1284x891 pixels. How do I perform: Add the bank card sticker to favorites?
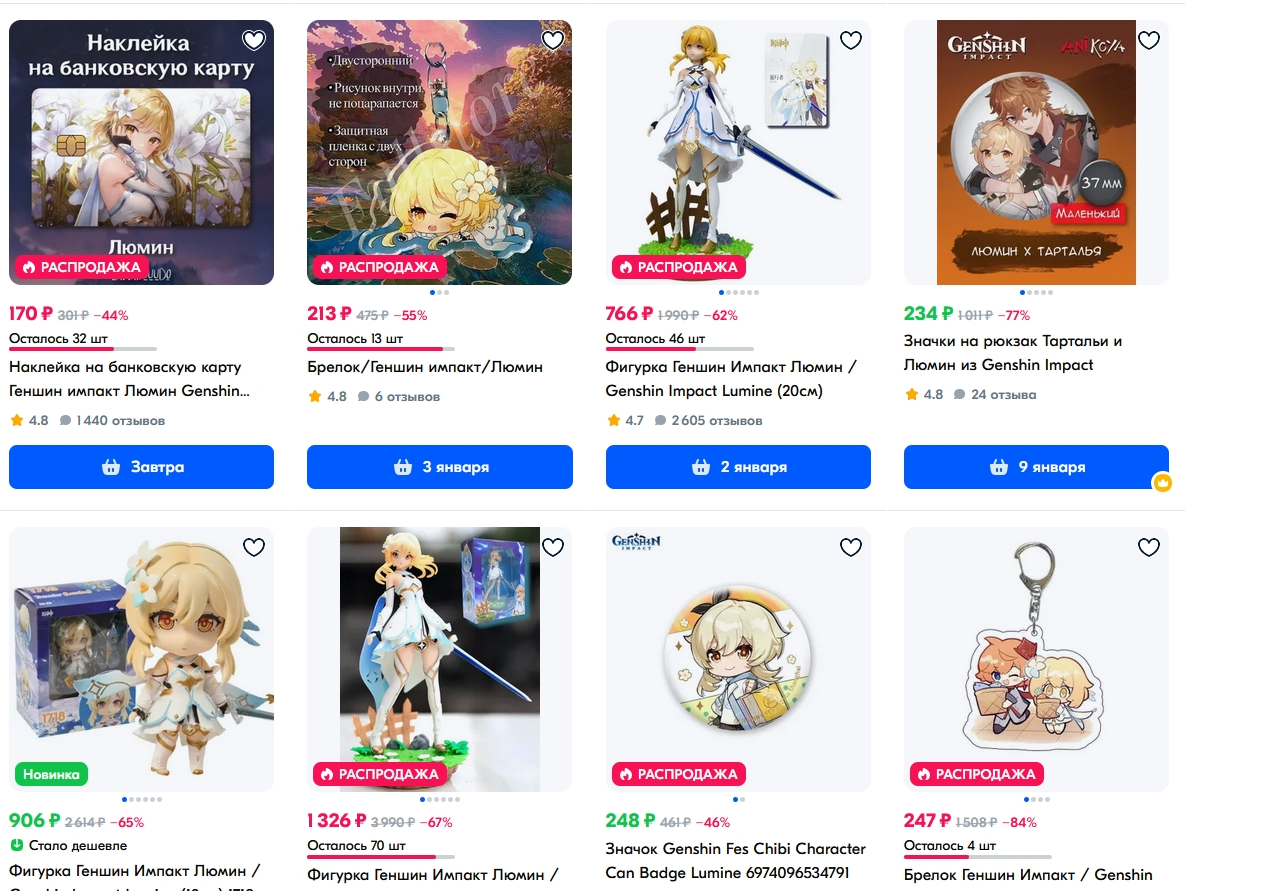[x=254, y=40]
